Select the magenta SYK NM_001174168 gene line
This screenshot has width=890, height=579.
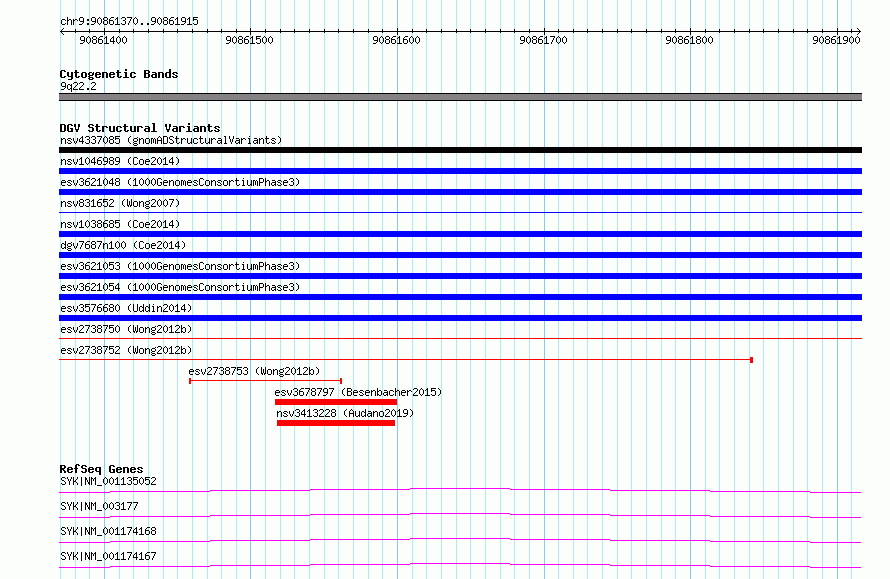(460, 540)
